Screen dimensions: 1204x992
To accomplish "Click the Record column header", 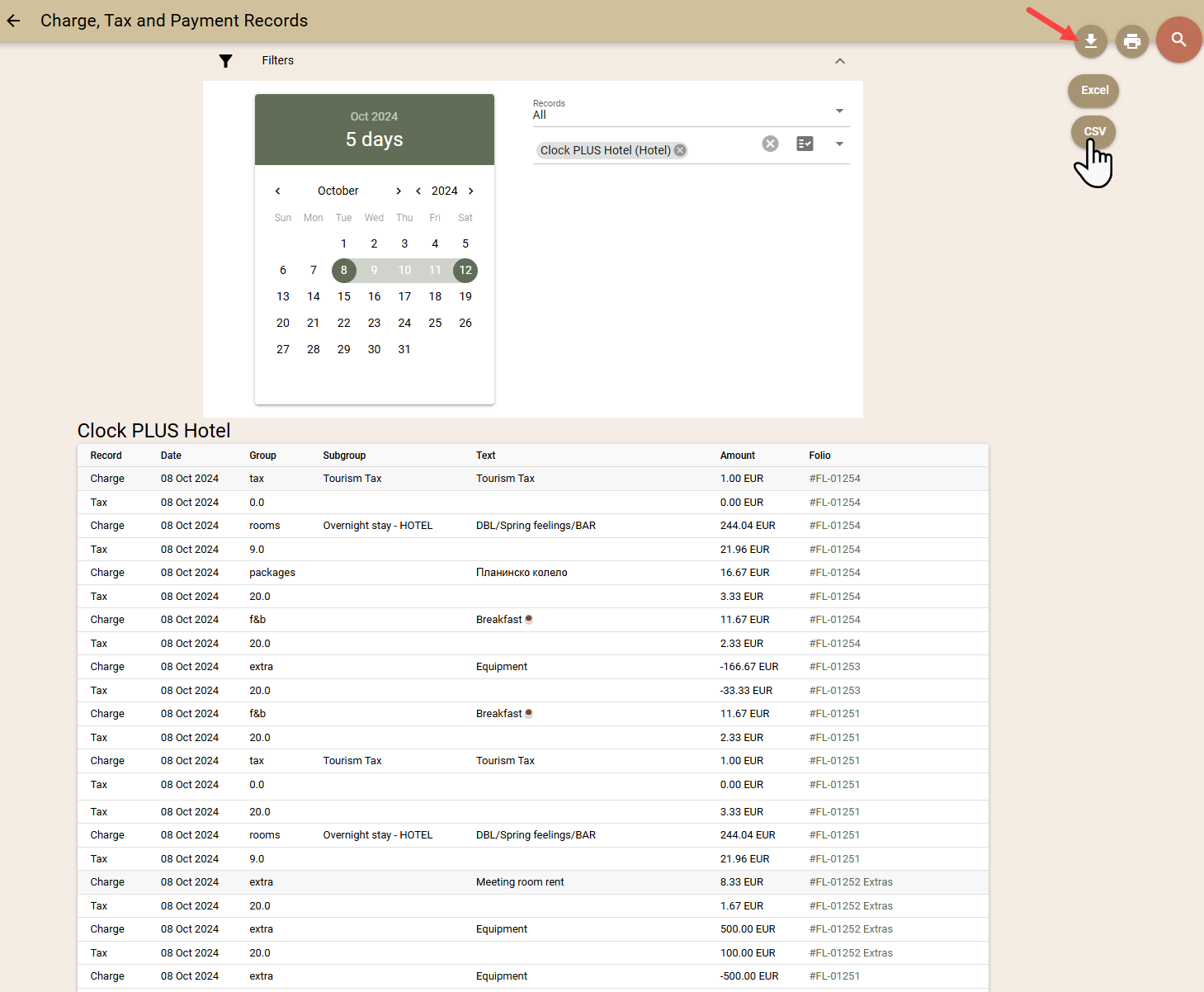I will tap(106, 456).
